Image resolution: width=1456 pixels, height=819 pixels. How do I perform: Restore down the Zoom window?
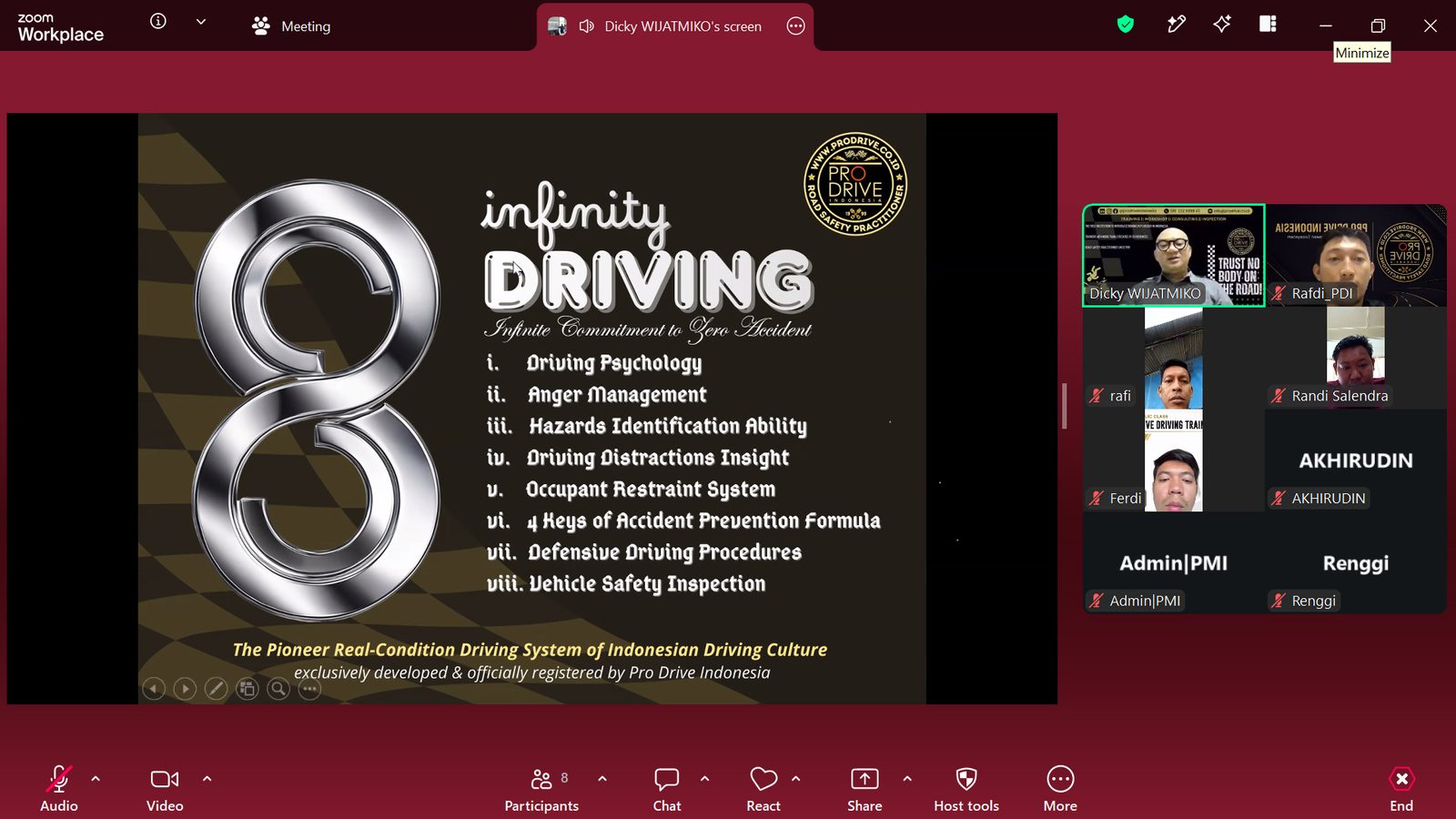coord(1378,25)
